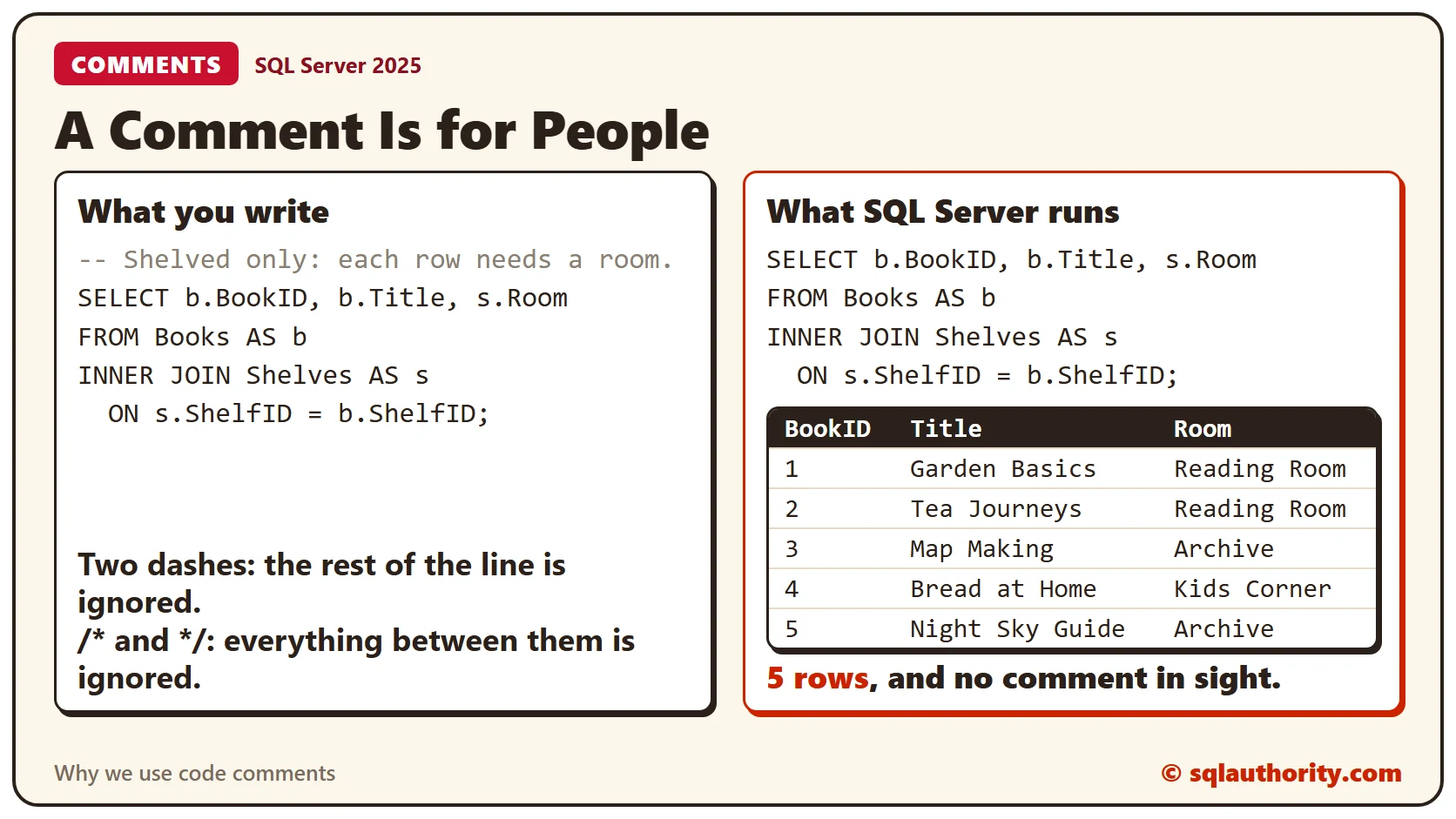Click the 'Bread at Home' title cell
Viewport: 1456px width, 819px height.
coord(1003,588)
